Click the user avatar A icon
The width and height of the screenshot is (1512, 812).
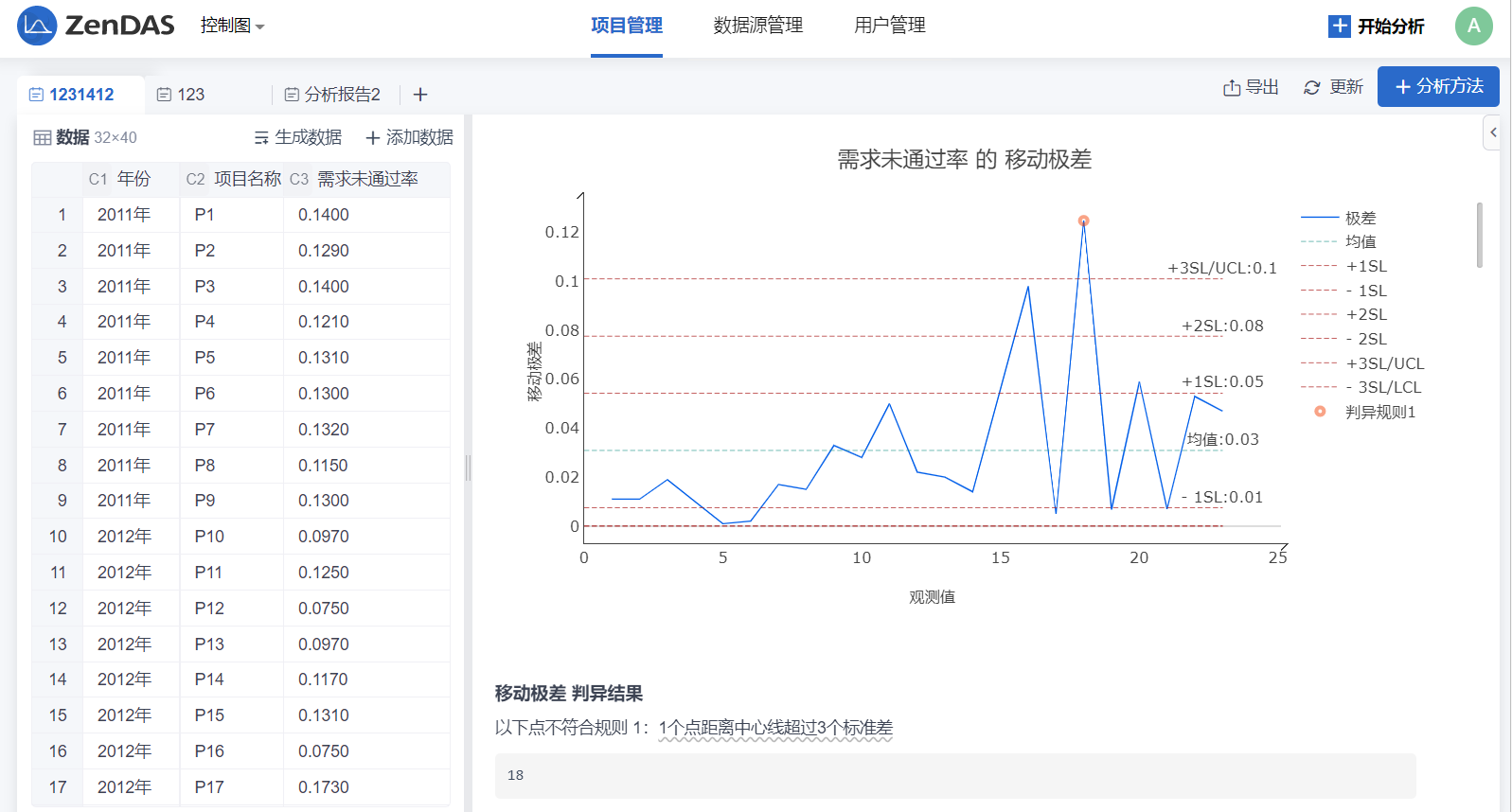point(1473,26)
